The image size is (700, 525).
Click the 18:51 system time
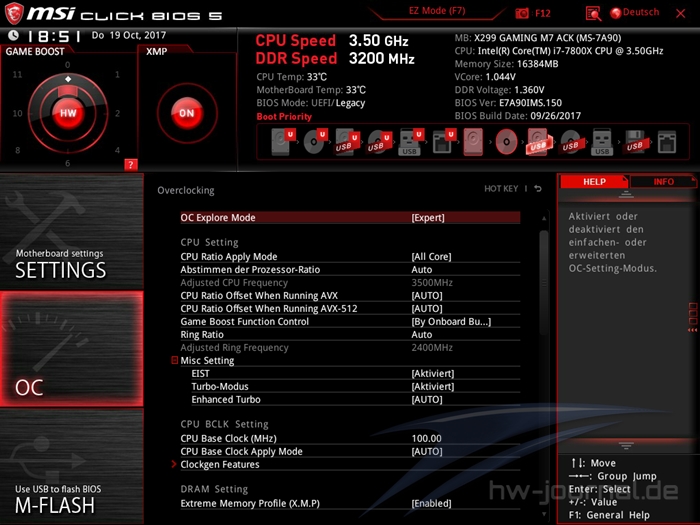click(54, 36)
